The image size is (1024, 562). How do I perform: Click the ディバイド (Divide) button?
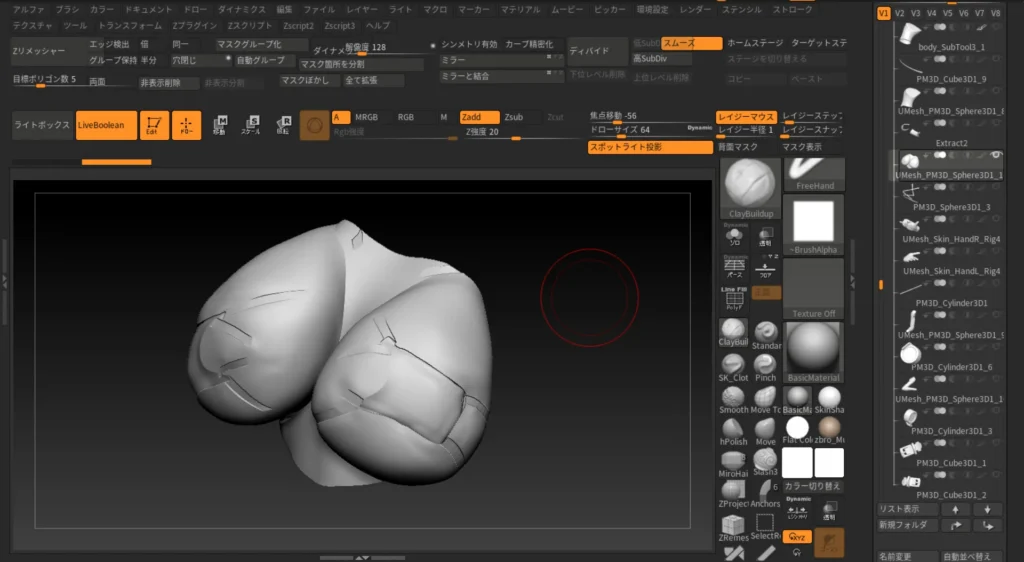point(595,50)
